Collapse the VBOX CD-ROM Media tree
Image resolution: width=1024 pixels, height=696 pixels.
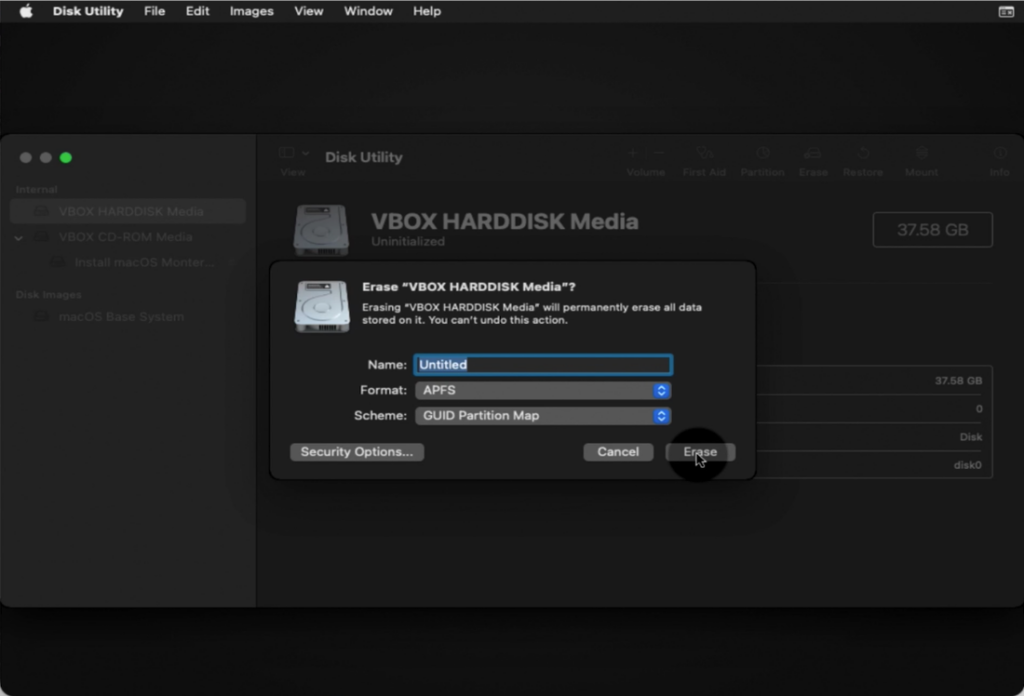19,238
